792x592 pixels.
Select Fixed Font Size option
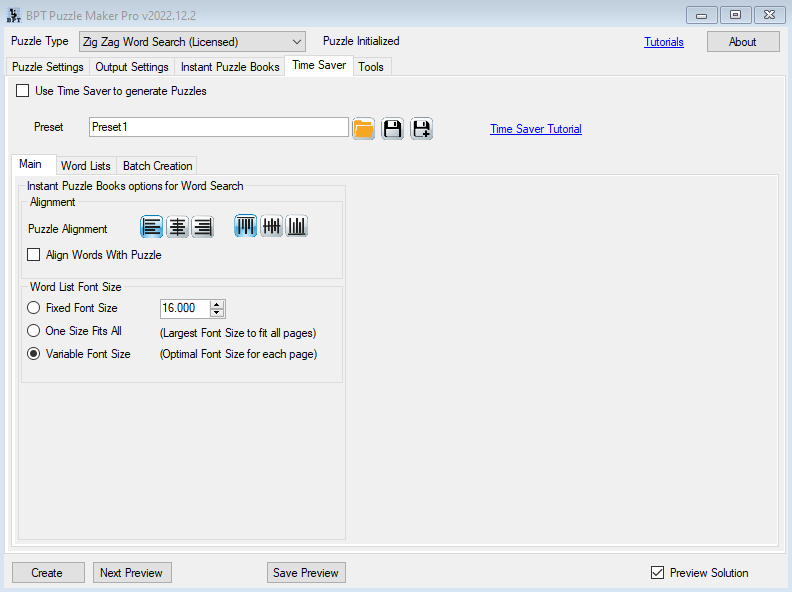click(34, 308)
